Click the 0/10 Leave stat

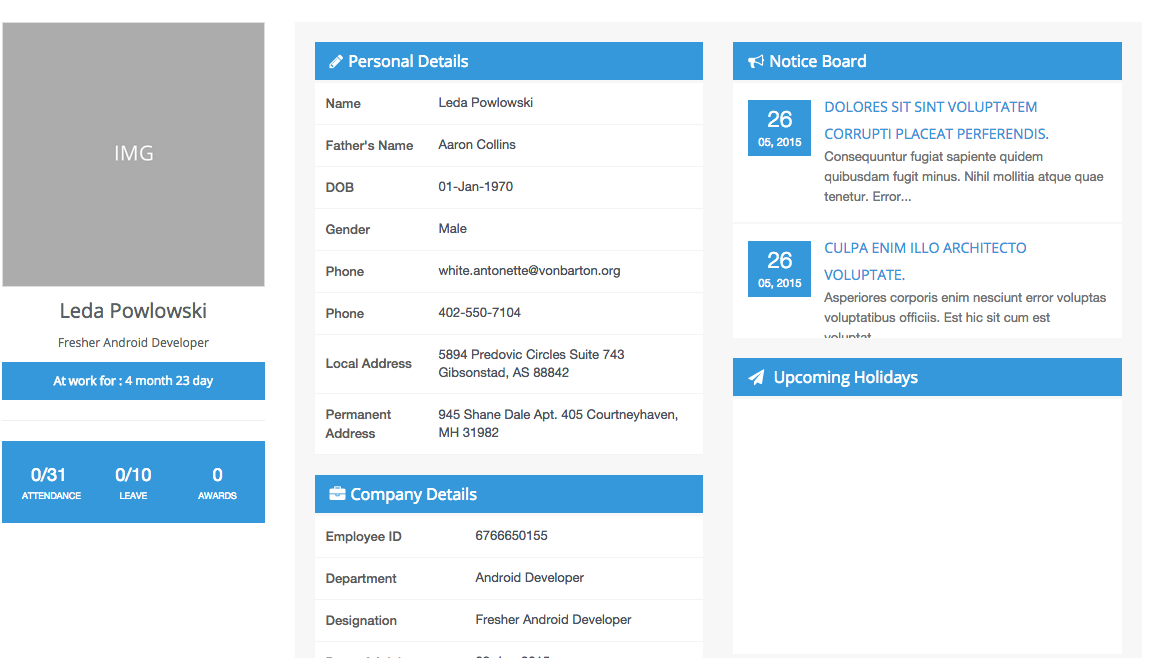tap(133, 482)
